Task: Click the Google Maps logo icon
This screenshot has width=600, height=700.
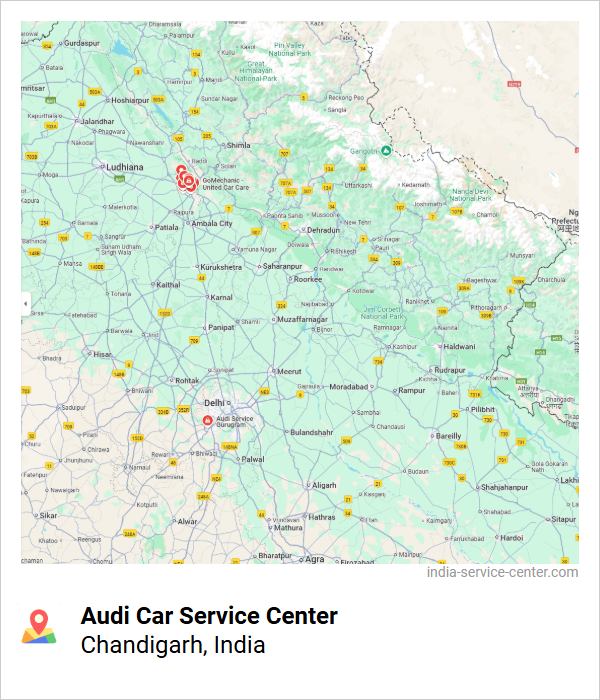Action: (x=39, y=626)
